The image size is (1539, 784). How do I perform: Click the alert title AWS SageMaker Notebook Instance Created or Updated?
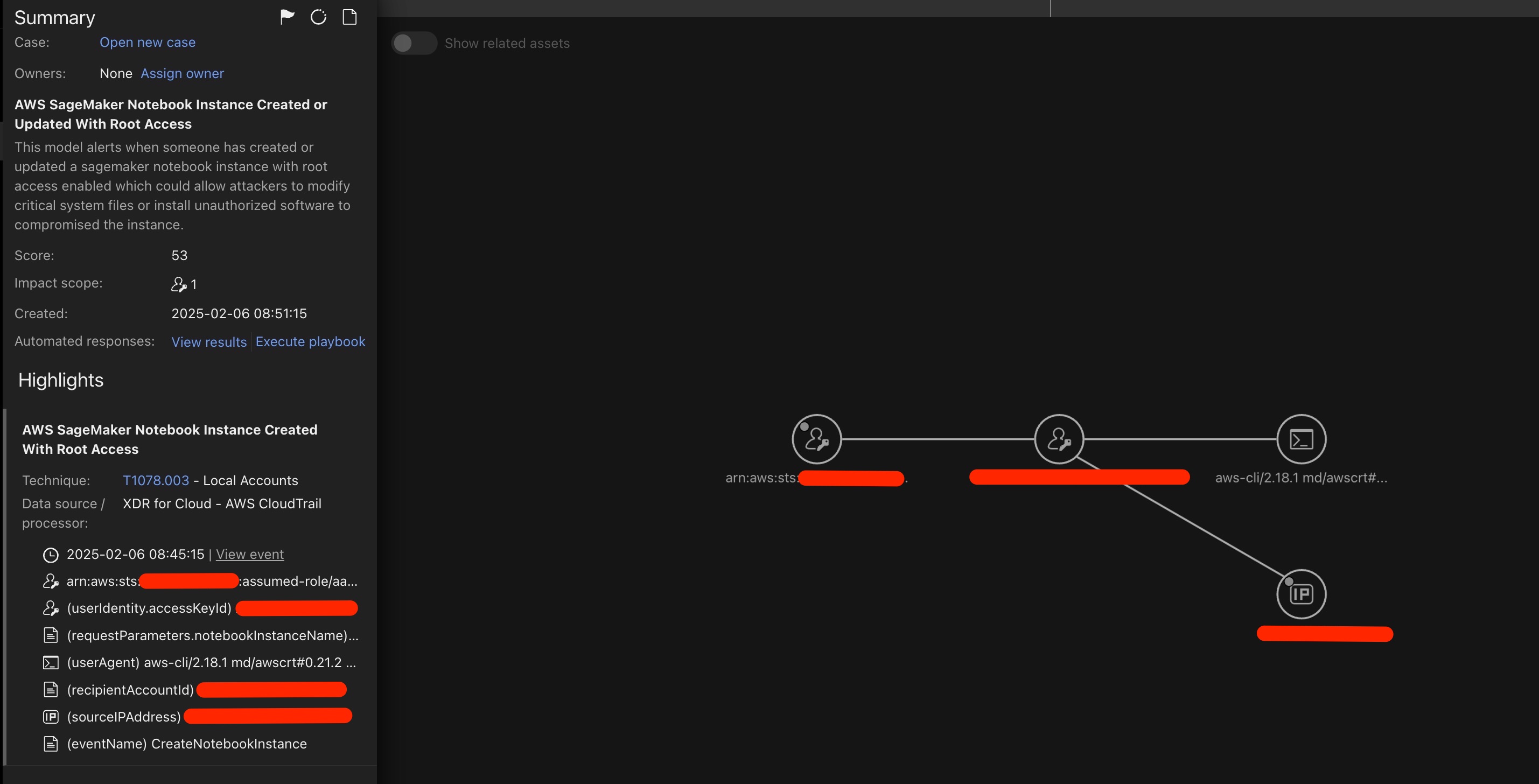pos(171,114)
